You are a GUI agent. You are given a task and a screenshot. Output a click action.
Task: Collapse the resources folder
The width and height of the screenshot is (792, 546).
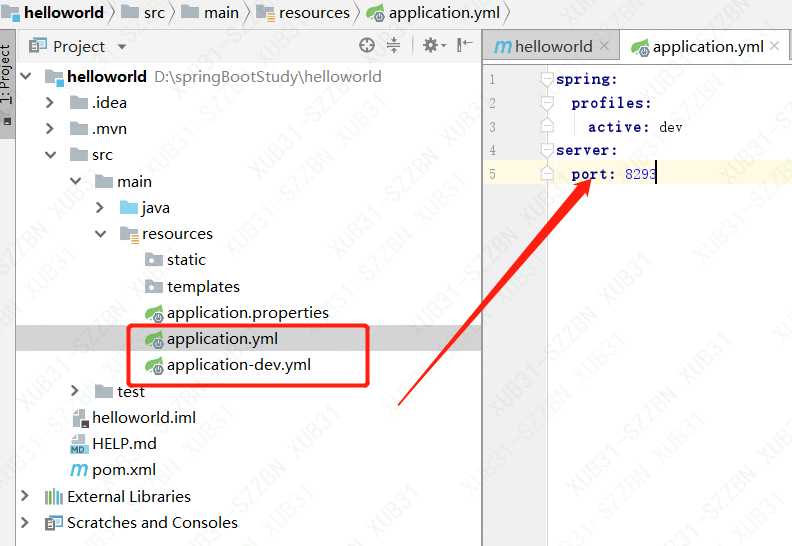point(101,233)
